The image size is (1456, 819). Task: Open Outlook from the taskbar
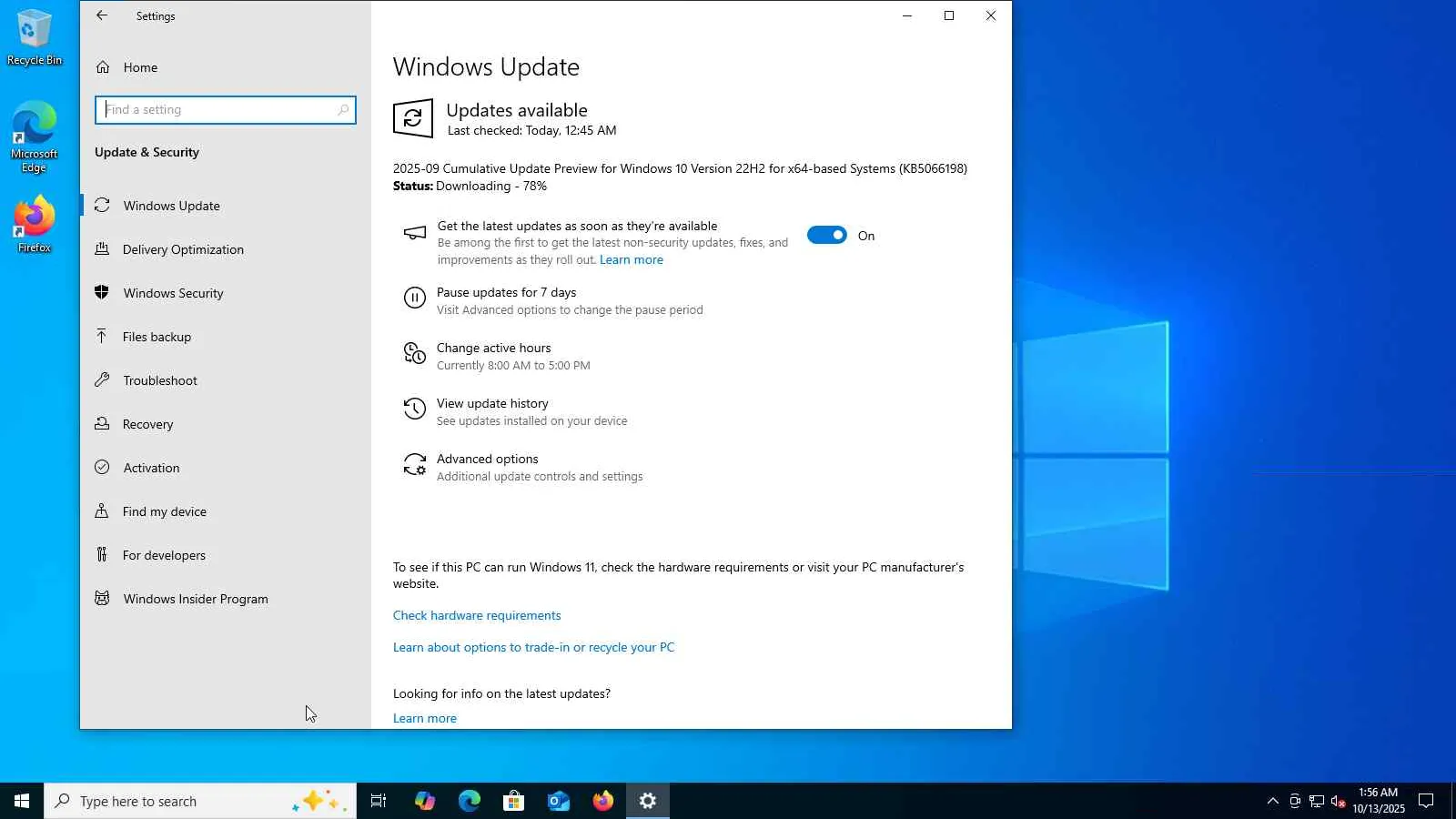(558, 801)
